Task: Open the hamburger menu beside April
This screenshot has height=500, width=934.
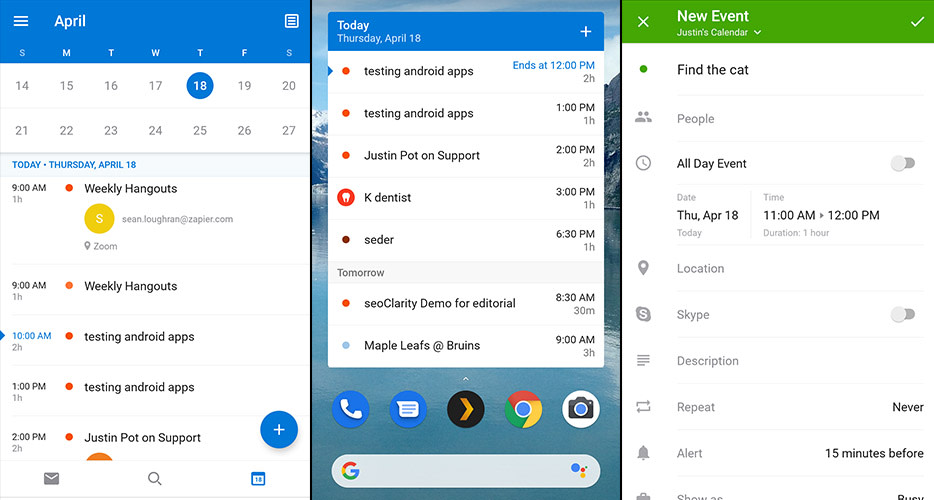Action: click(x=21, y=21)
